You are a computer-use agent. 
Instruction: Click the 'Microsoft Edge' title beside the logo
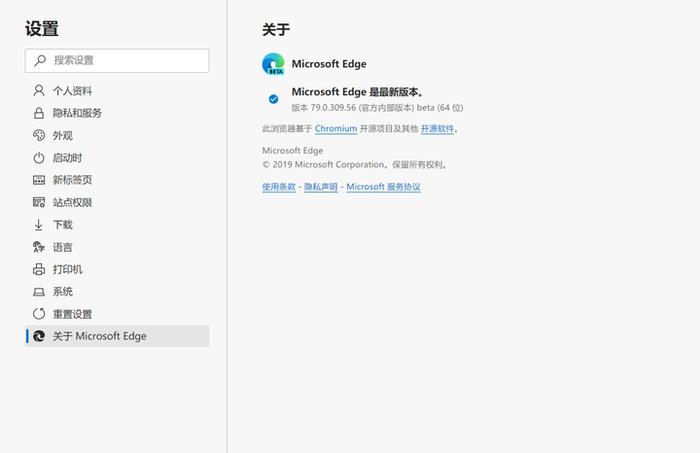point(329,64)
